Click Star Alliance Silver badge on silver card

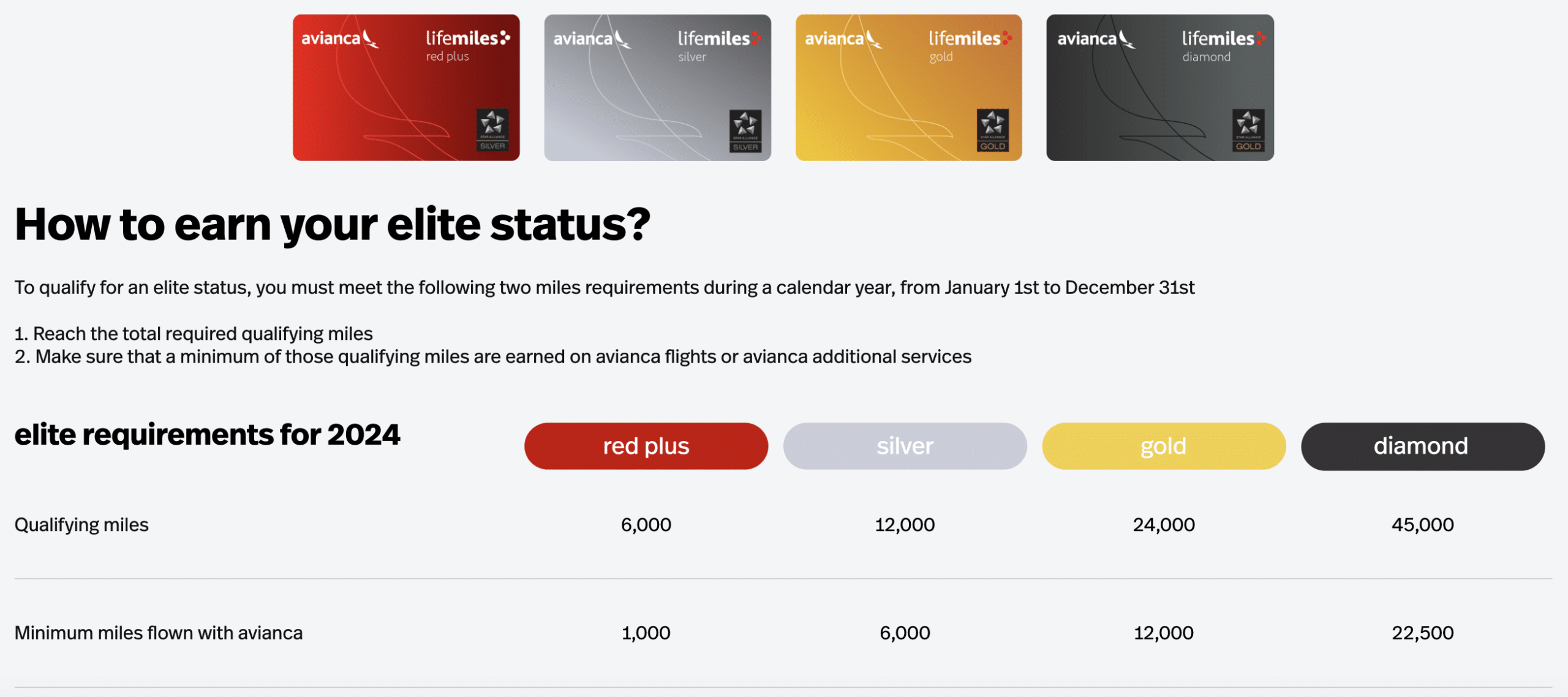coord(745,130)
